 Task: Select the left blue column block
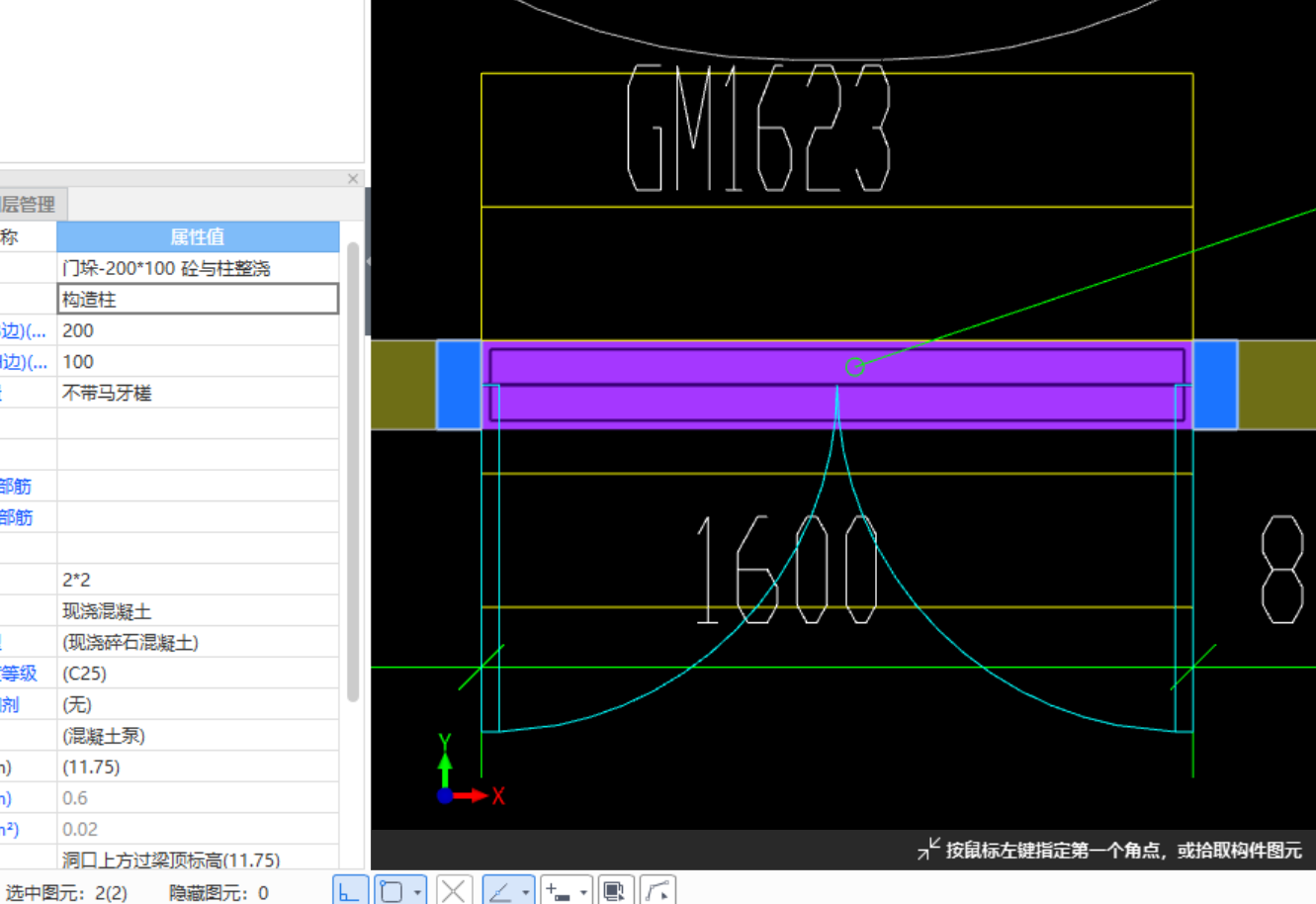tap(459, 385)
